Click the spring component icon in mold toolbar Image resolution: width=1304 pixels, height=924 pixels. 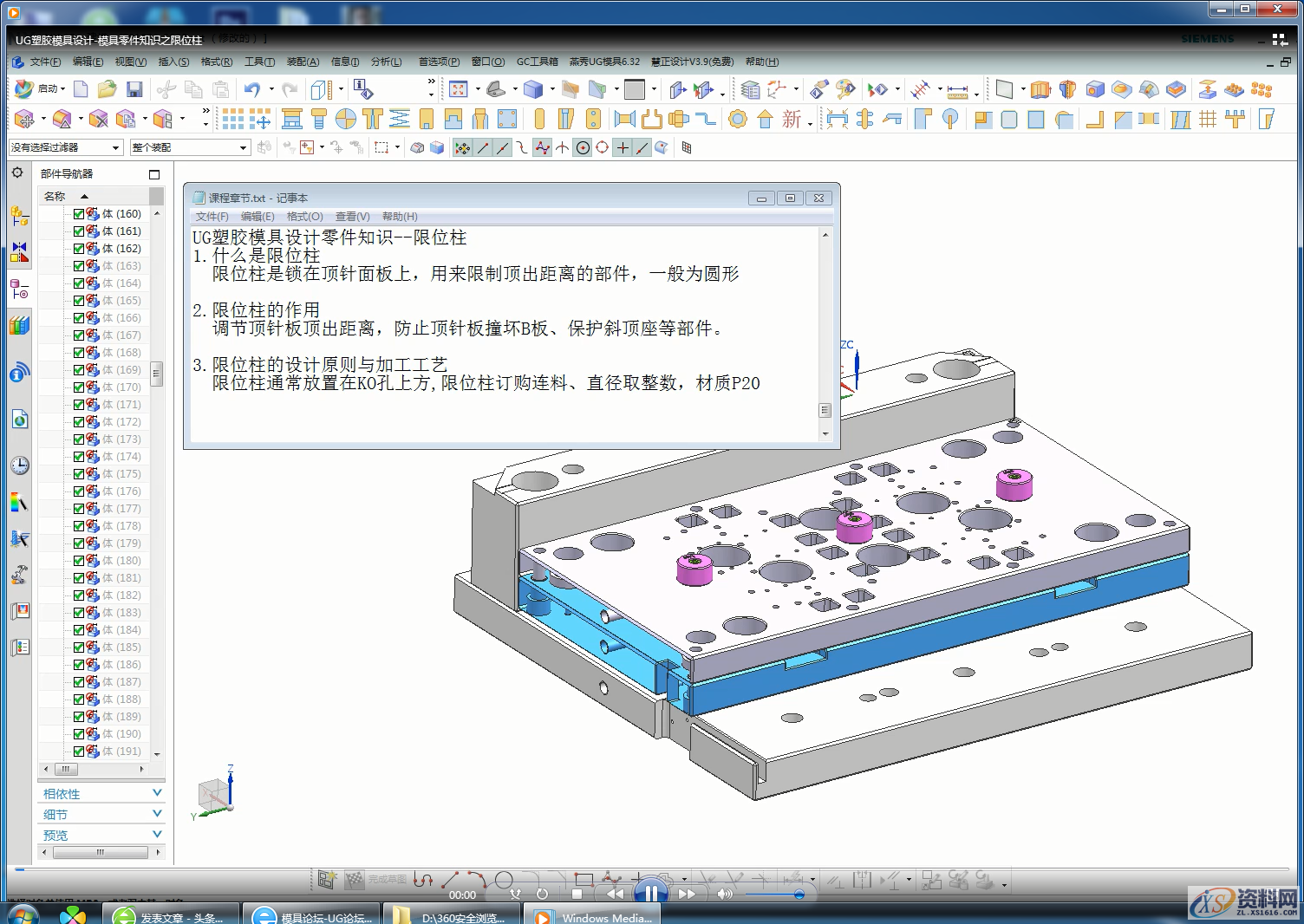pyautogui.click(x=399, y=119)
